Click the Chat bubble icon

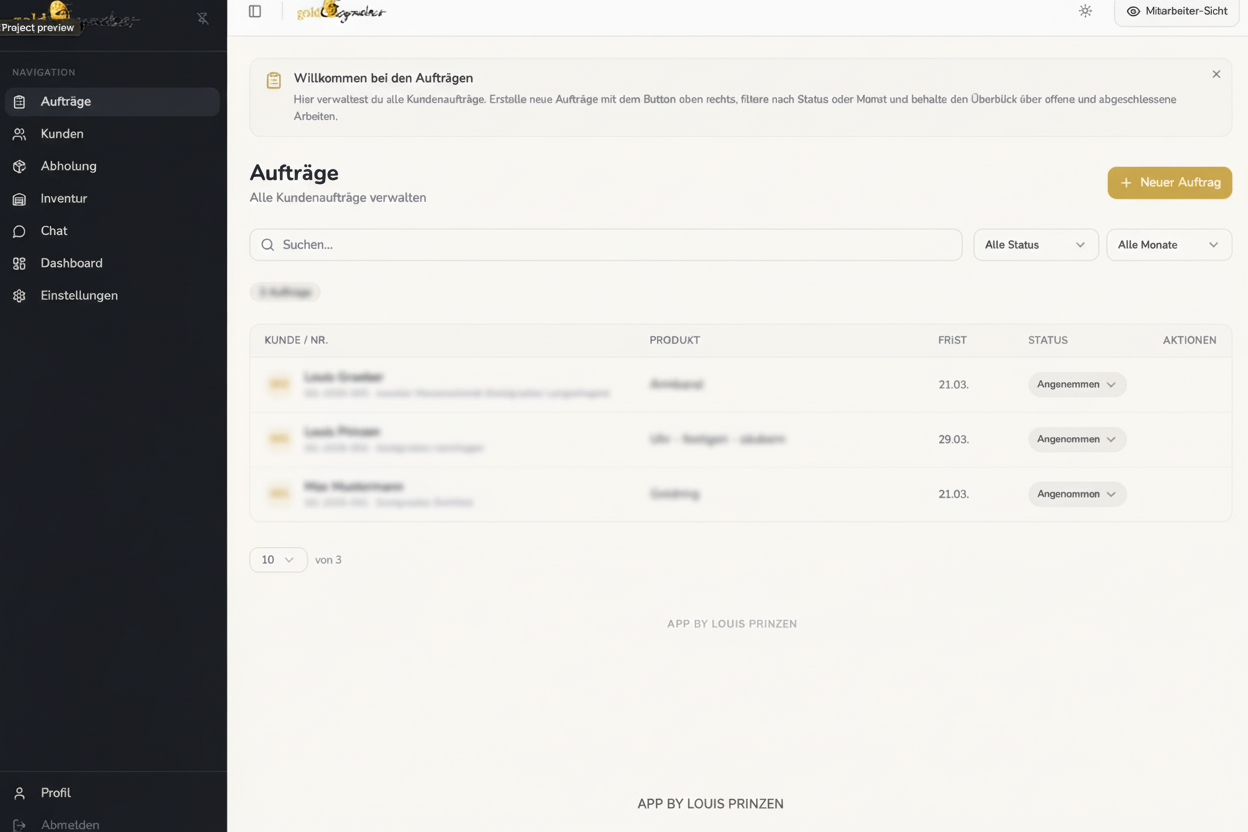pyautogui.click(x=19, y=231)
